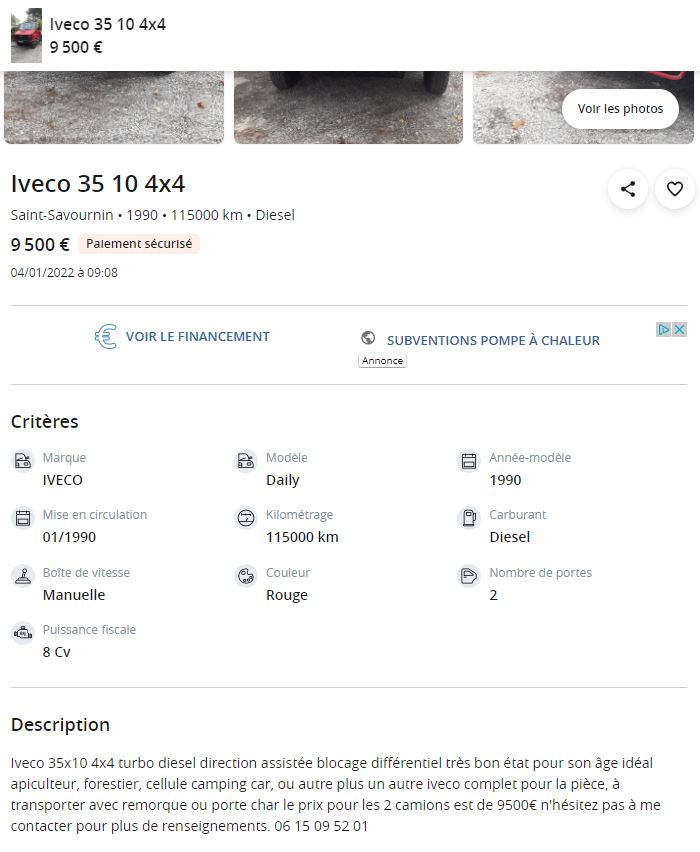Click the share icon button
The image size is (700, 852).
tap(628, 188)
